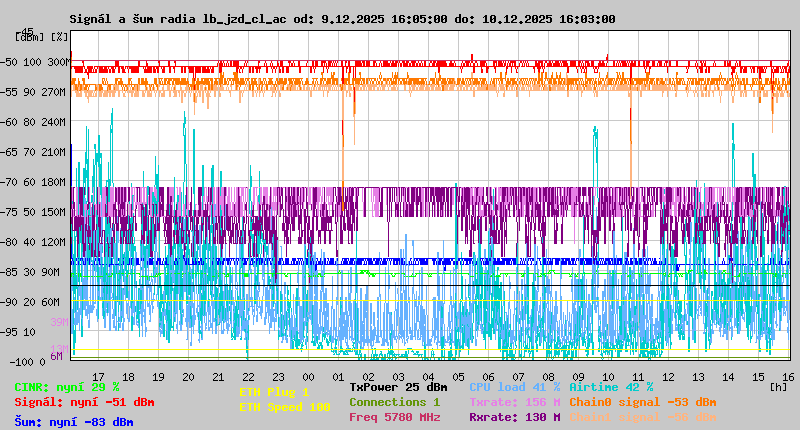Image resolution: width=800 pixels, height=430 pixels.
Task: Select the 17 hour tick on the time axis
Action: (97, 376)
